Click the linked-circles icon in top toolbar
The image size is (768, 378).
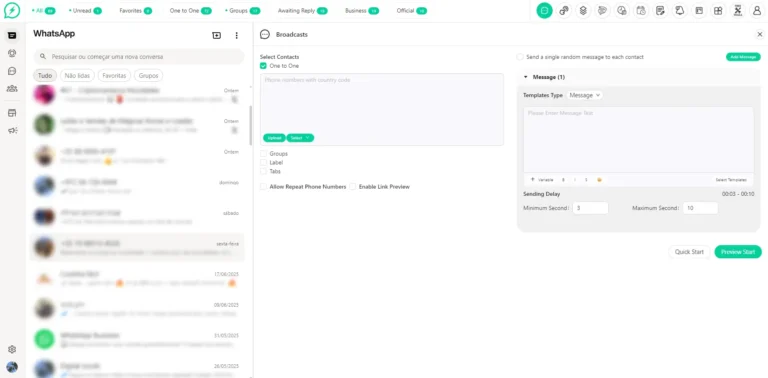tap(564, 11)
